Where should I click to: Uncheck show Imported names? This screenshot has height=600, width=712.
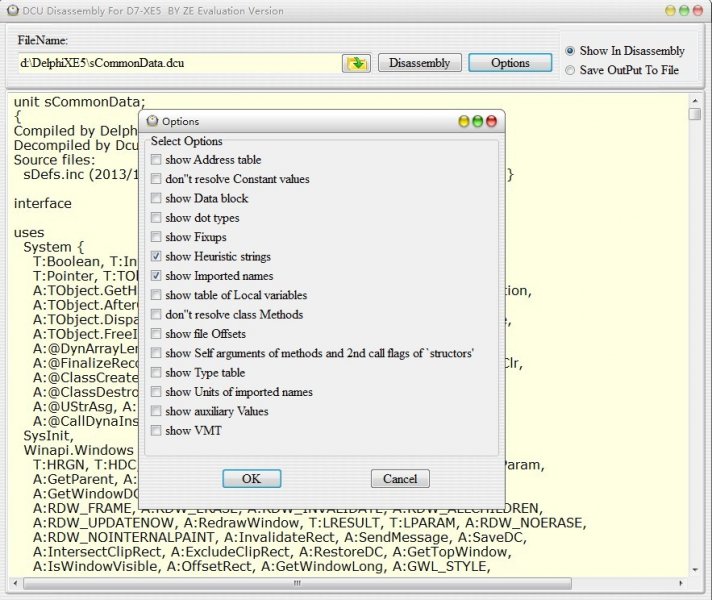pyautogui.click(x=156, y=276)
